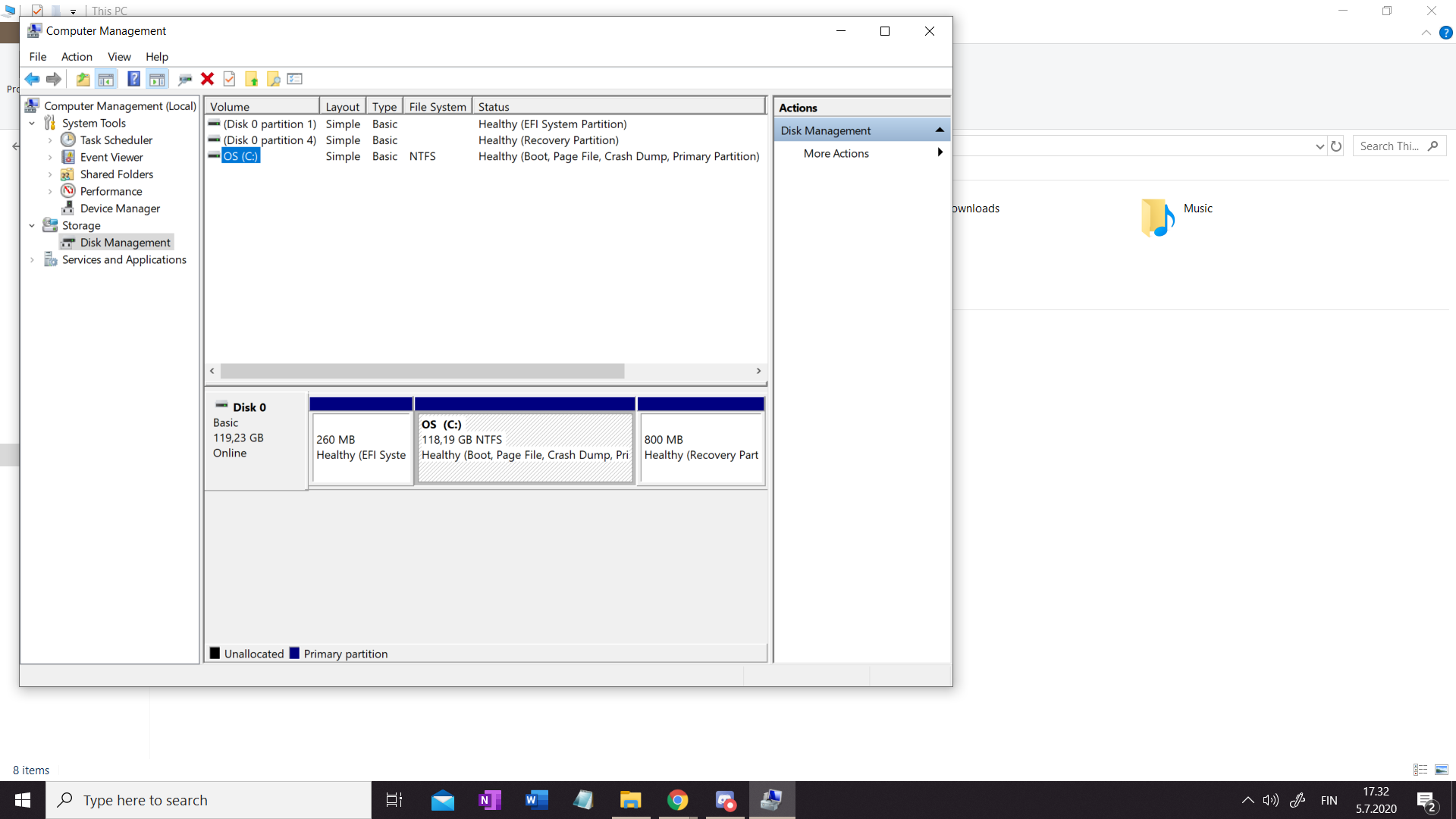Click the Up One Level folder icon
Screen dimensions: 1456x819
[x=83, y=79]
